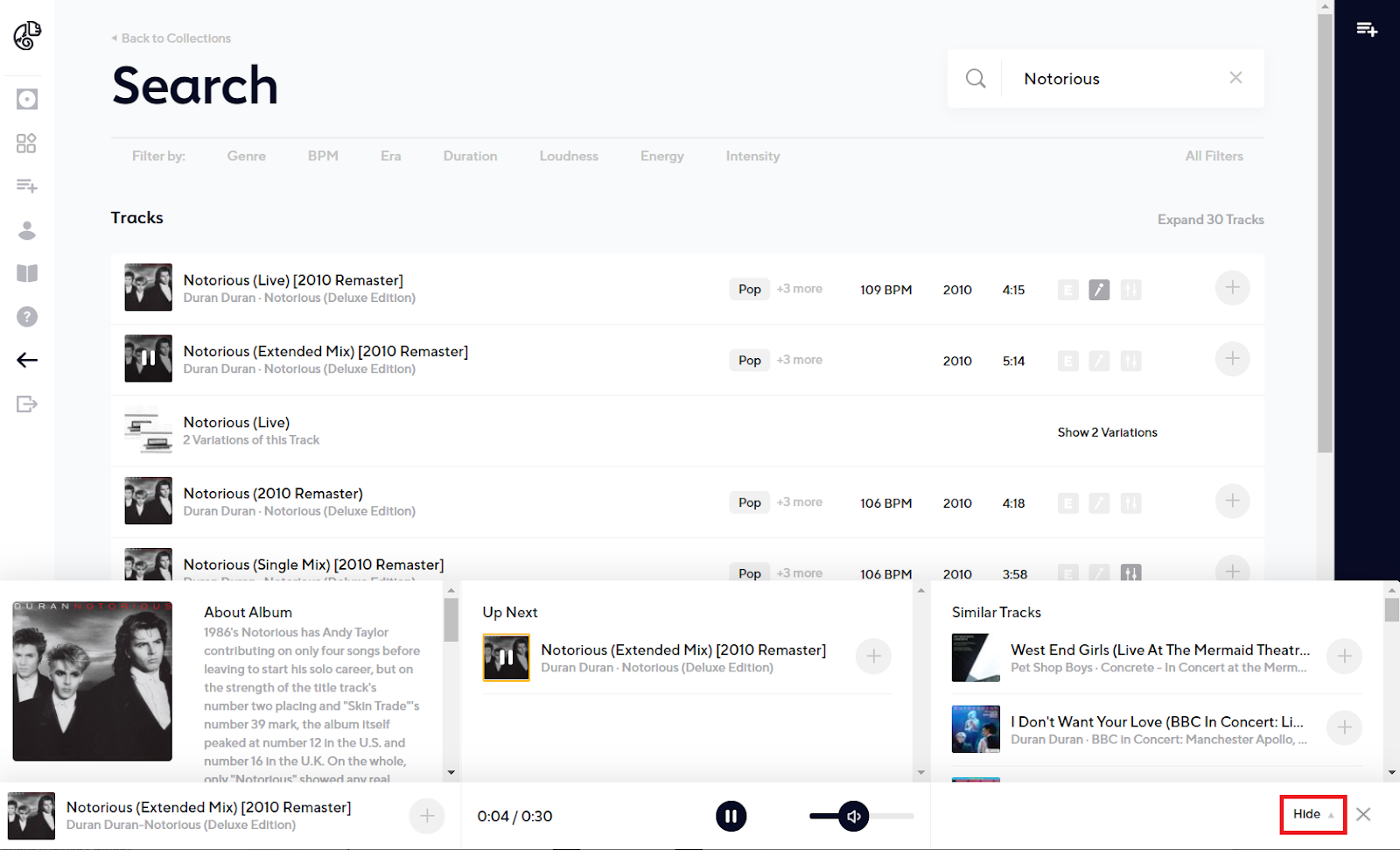The image size is (1400, 850).
Task: Click the Pop genre tag on Notorious (Extended Mix)
Action: tap(749, 360)
